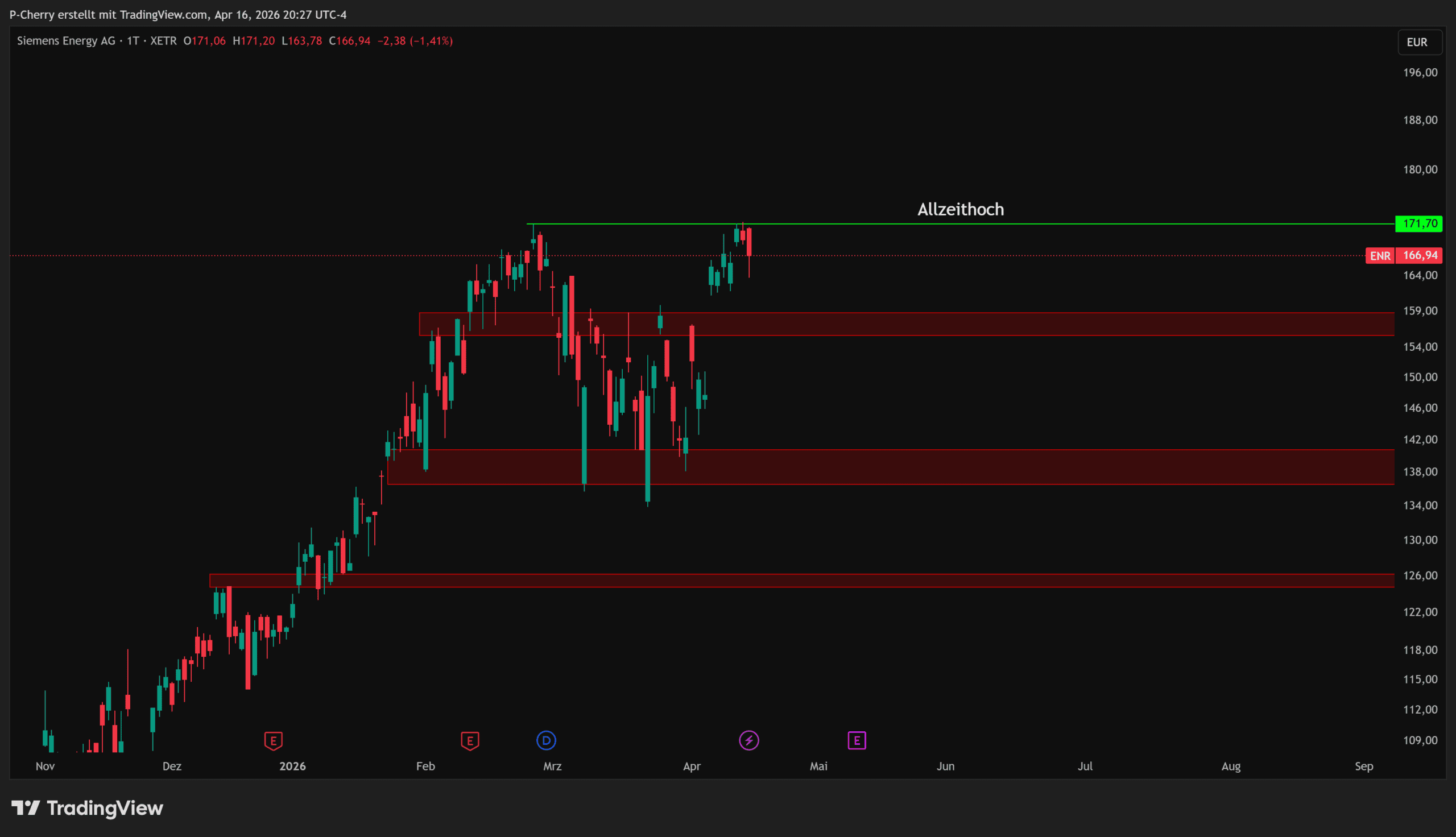Image resolution: width=1456 pixels, height=837 pixels.
Task: Click the TradingView.com header text link
Action: tap(163, 15)
